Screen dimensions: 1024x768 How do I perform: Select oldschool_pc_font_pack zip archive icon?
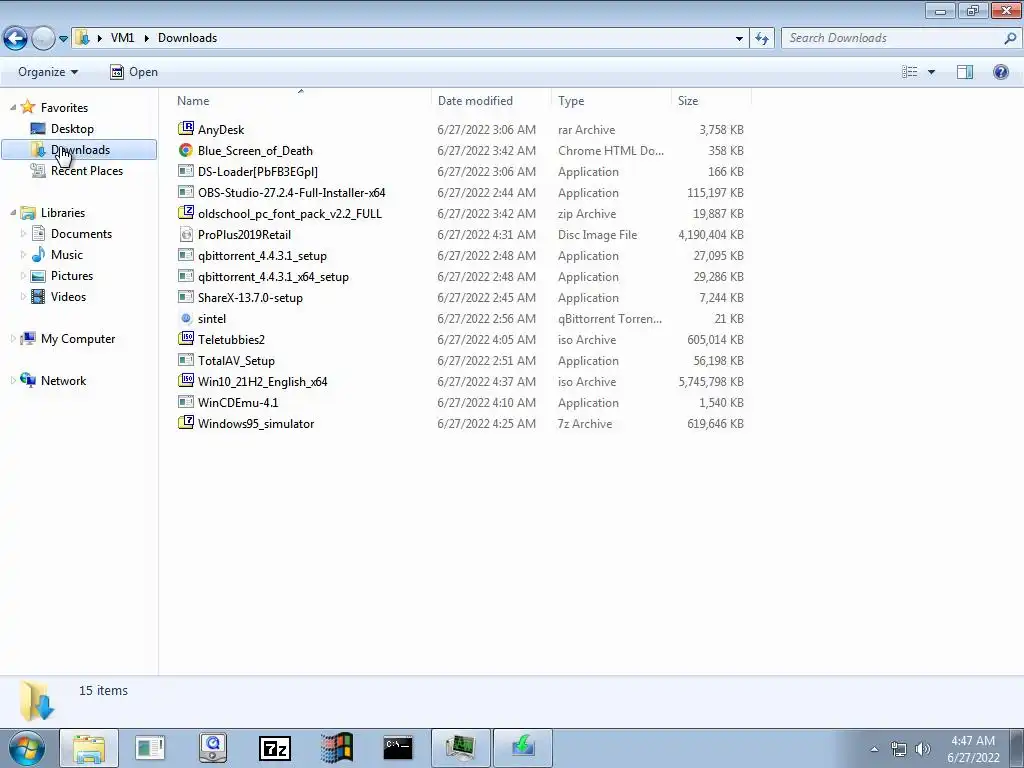tap(186, 213)
